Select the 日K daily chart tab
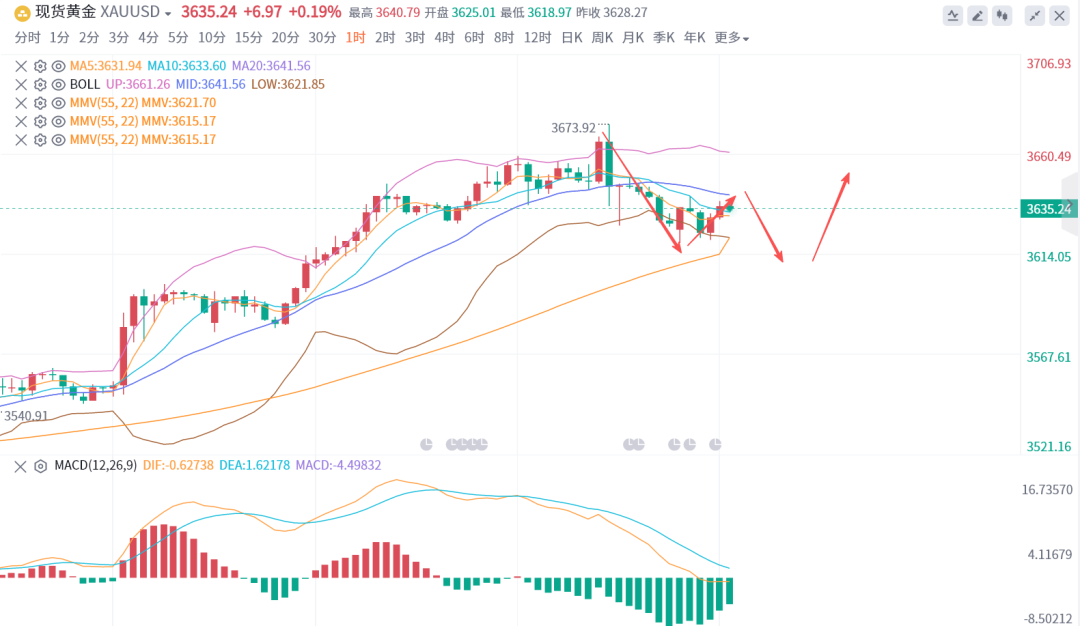 click(571, 38)
